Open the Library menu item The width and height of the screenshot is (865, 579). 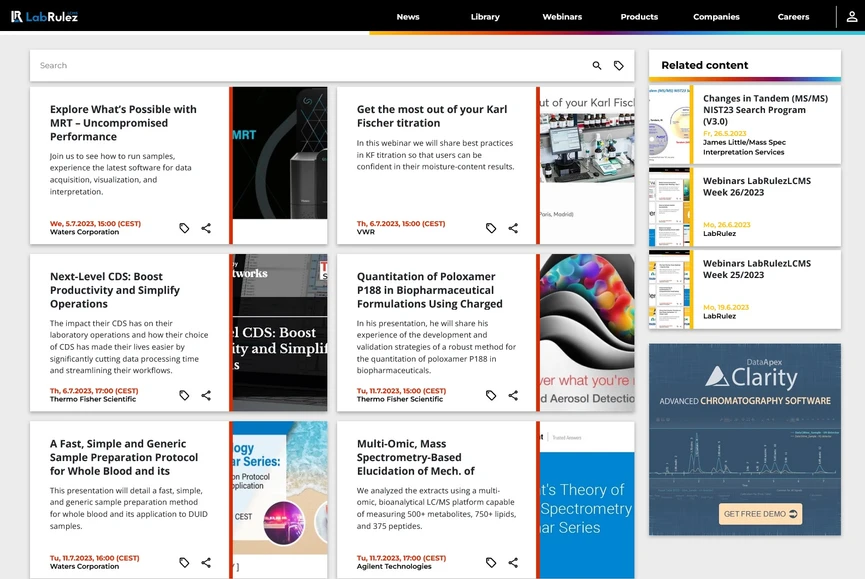485,17
